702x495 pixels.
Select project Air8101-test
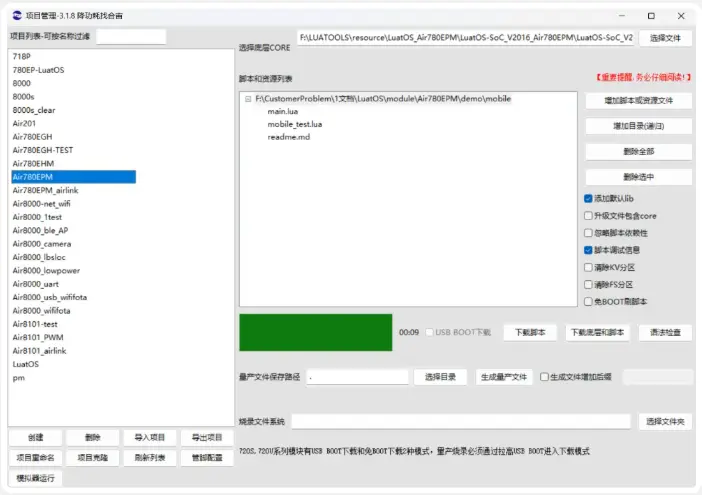pos(35,324)
